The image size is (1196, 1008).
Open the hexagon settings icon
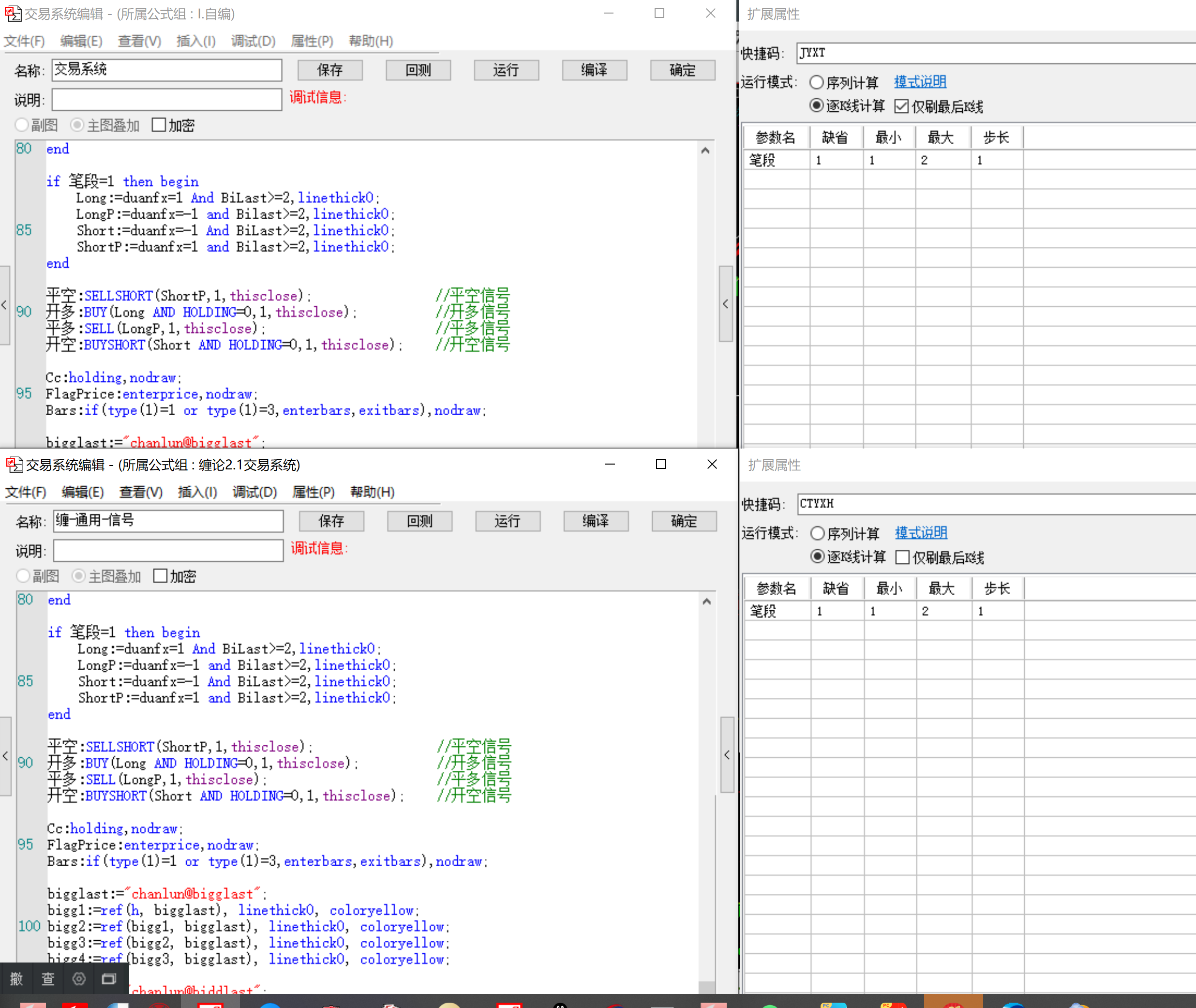tap(79, 979)
